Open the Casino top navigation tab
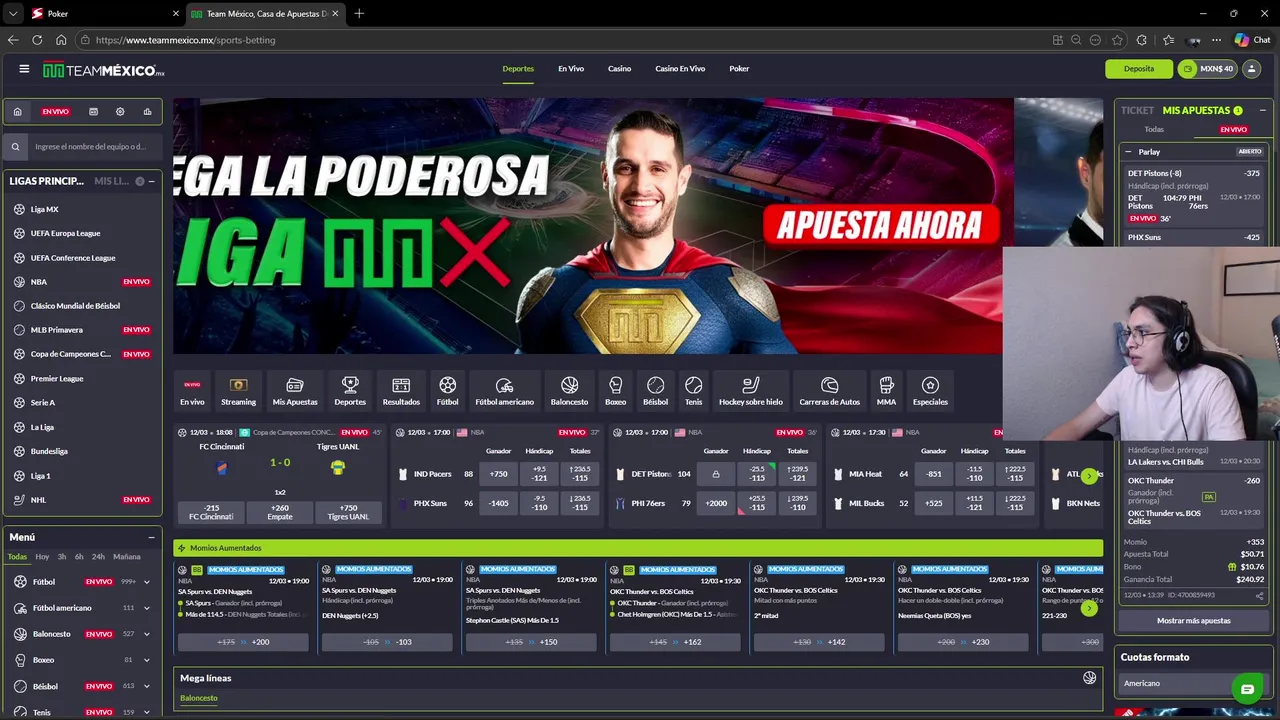 tap(620, 69)
